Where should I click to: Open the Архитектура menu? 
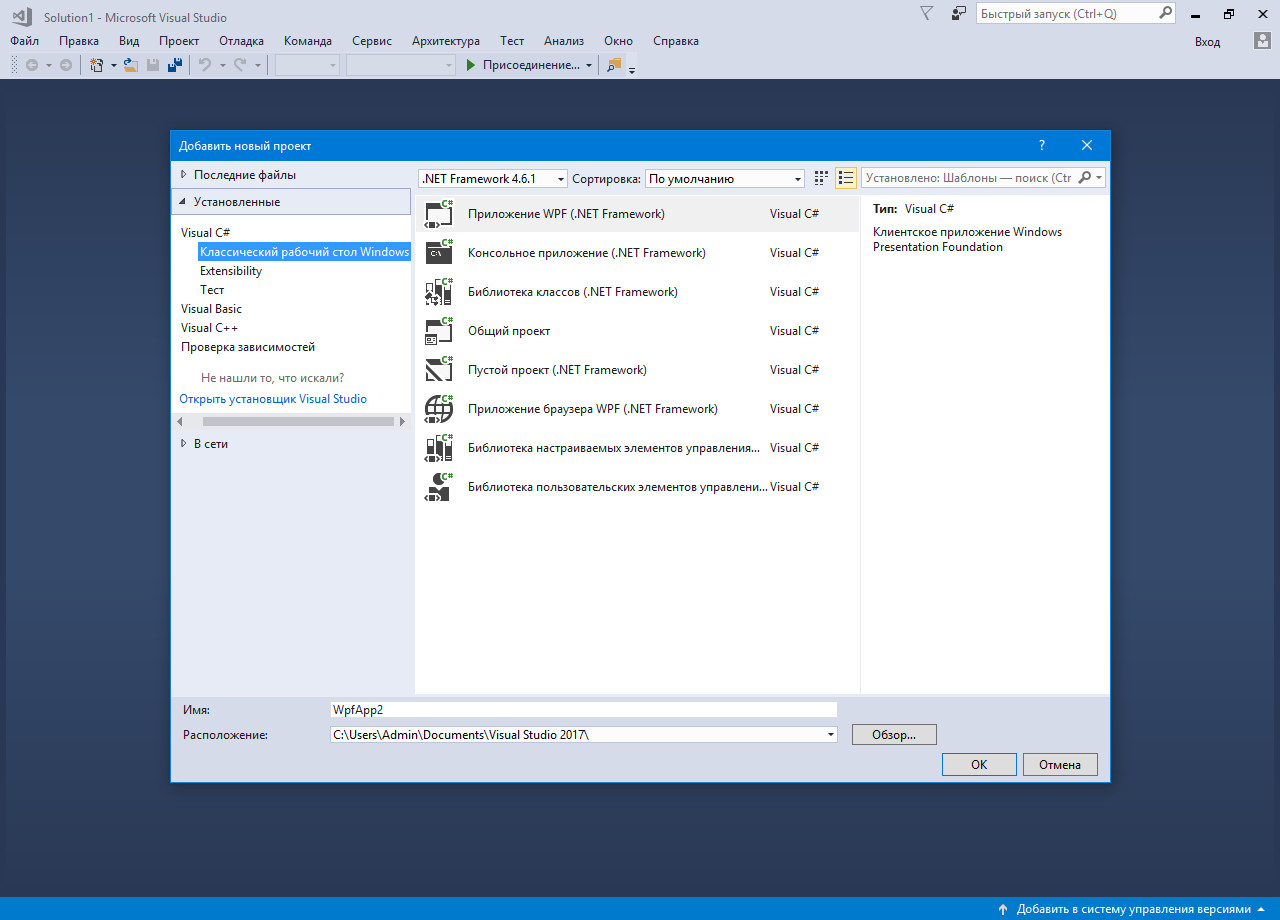(446, 41)
